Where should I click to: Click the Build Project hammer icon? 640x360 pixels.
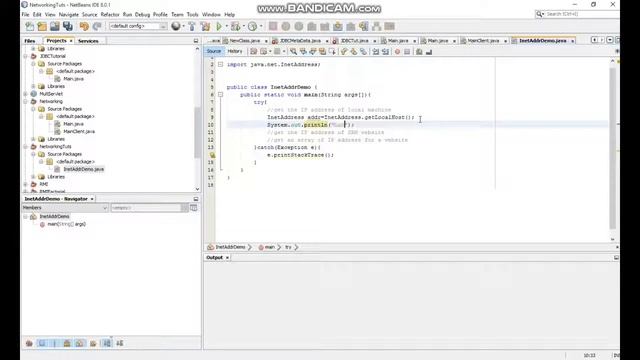tap(192, 27)
